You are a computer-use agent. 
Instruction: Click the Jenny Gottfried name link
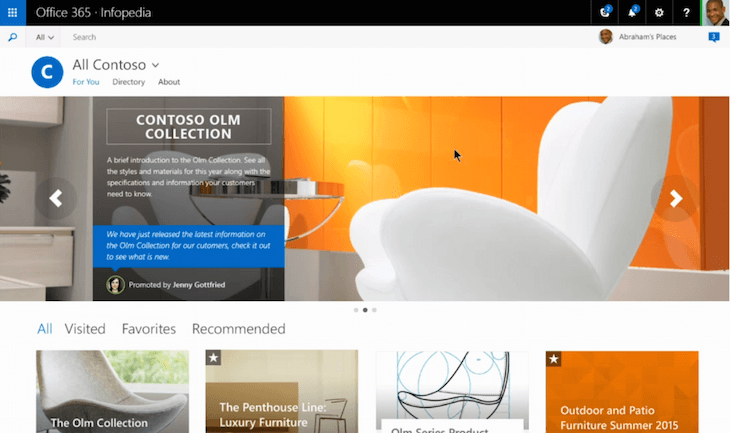199,284
